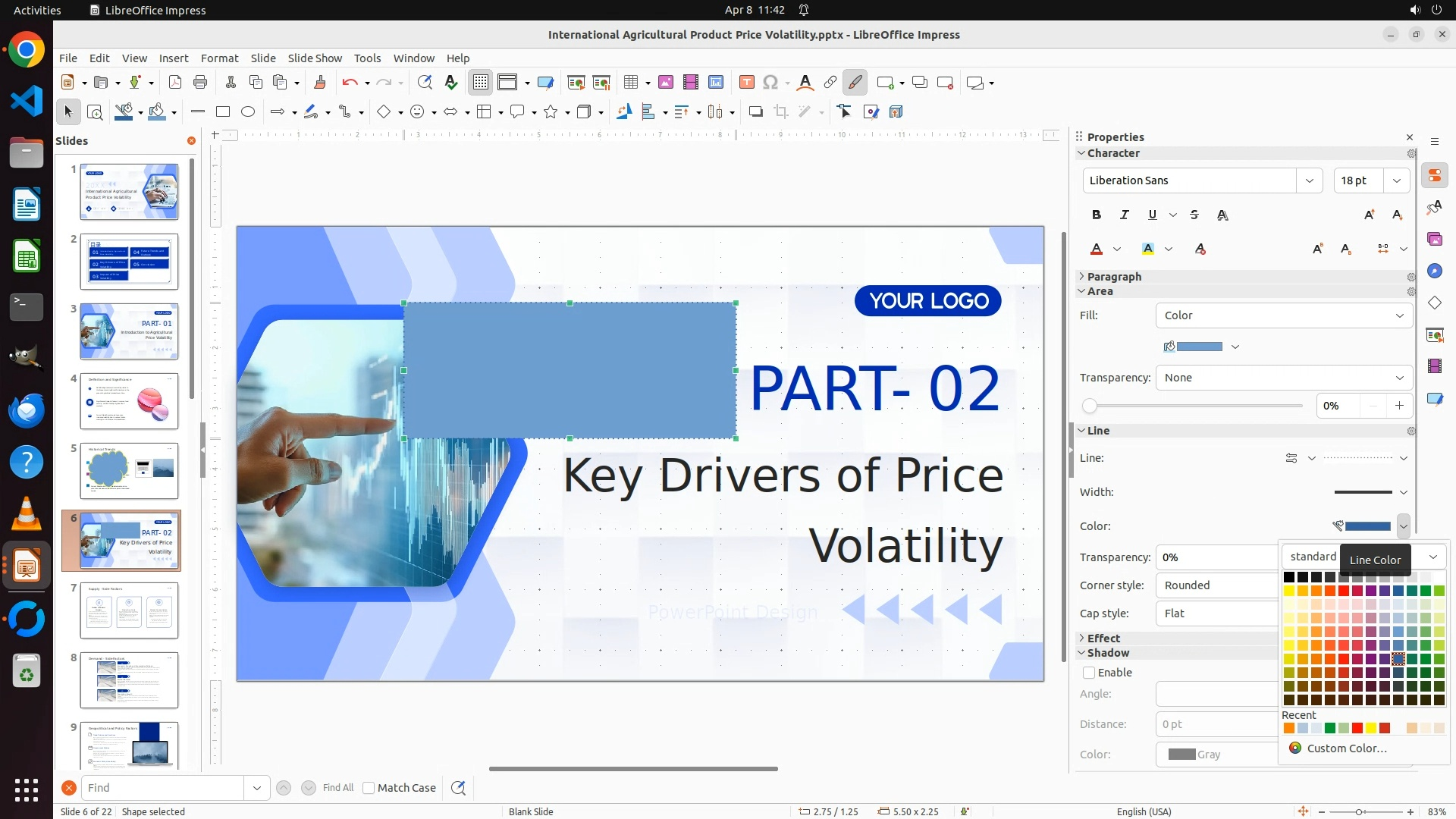Viewport: 1456px width, 819px height.
Task: Click the Find All button
Action: pos(338,788)
